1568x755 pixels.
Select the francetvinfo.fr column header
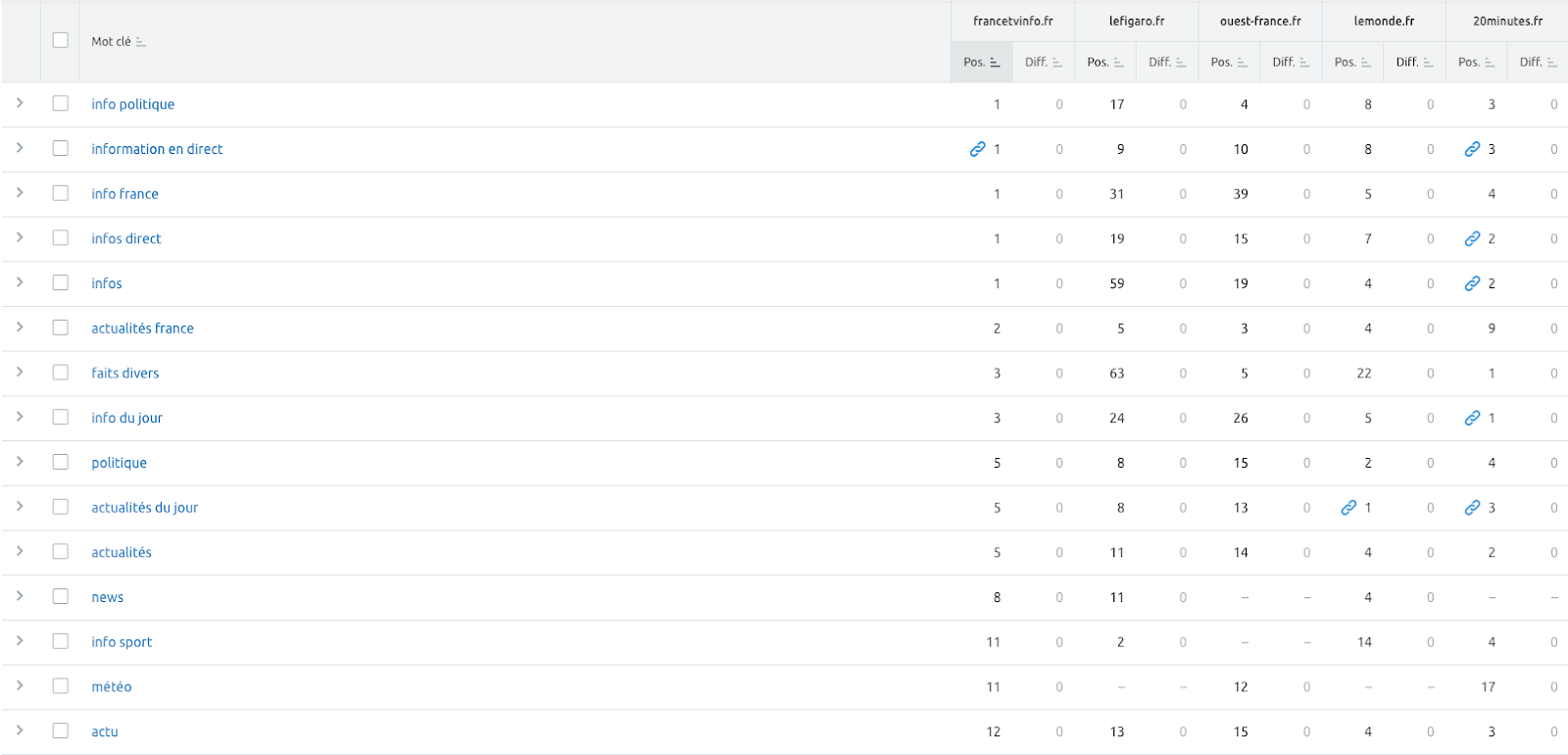click(1013, 21)
